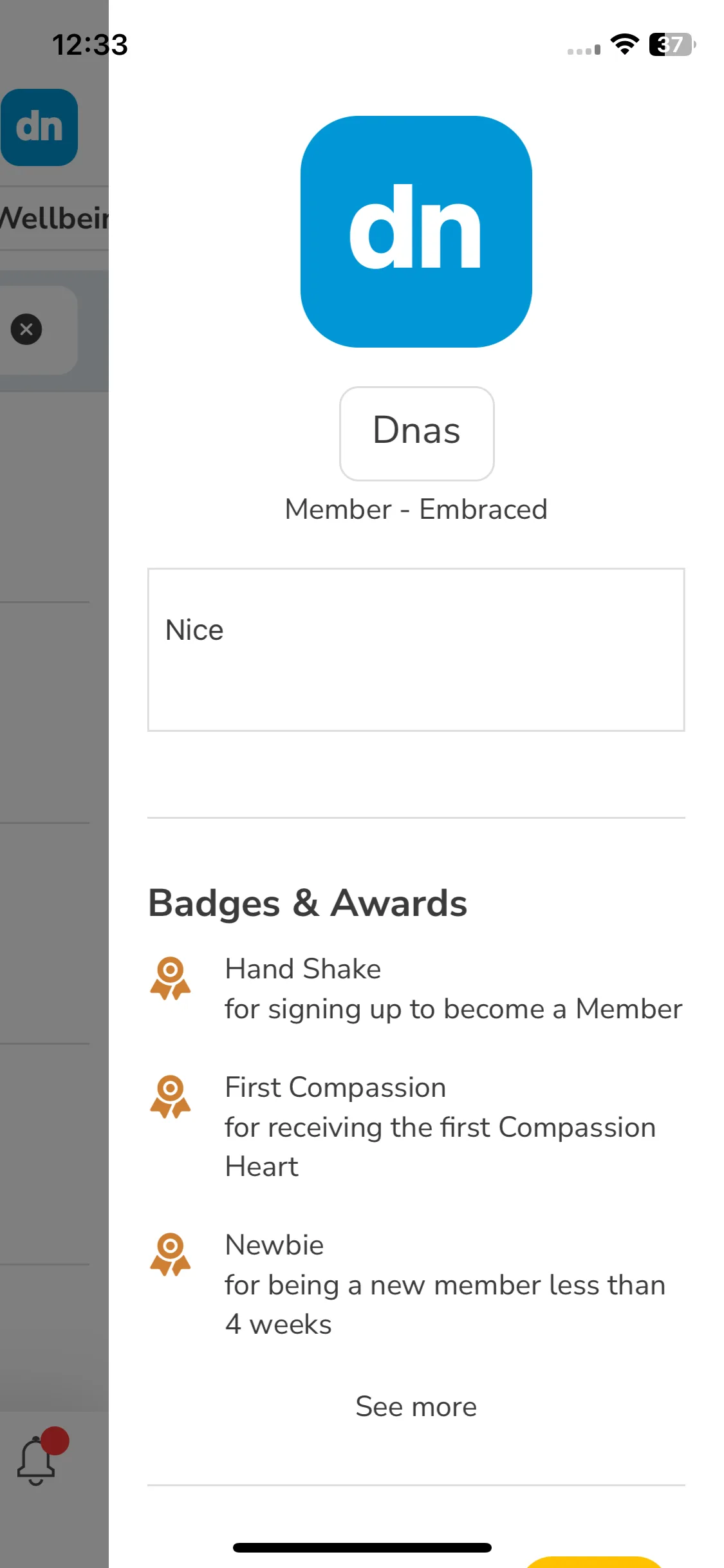Screen dimensions: 724x1568
Task: Tap the Member - Embraced status label
Action: click(x=416, y=509)
